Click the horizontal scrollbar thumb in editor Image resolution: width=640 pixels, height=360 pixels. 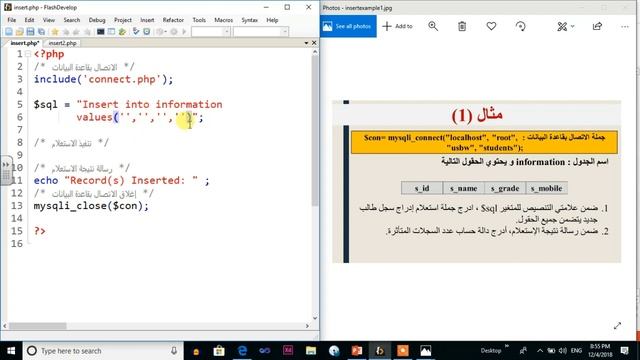pyautogui.click(x=38, y=326)
